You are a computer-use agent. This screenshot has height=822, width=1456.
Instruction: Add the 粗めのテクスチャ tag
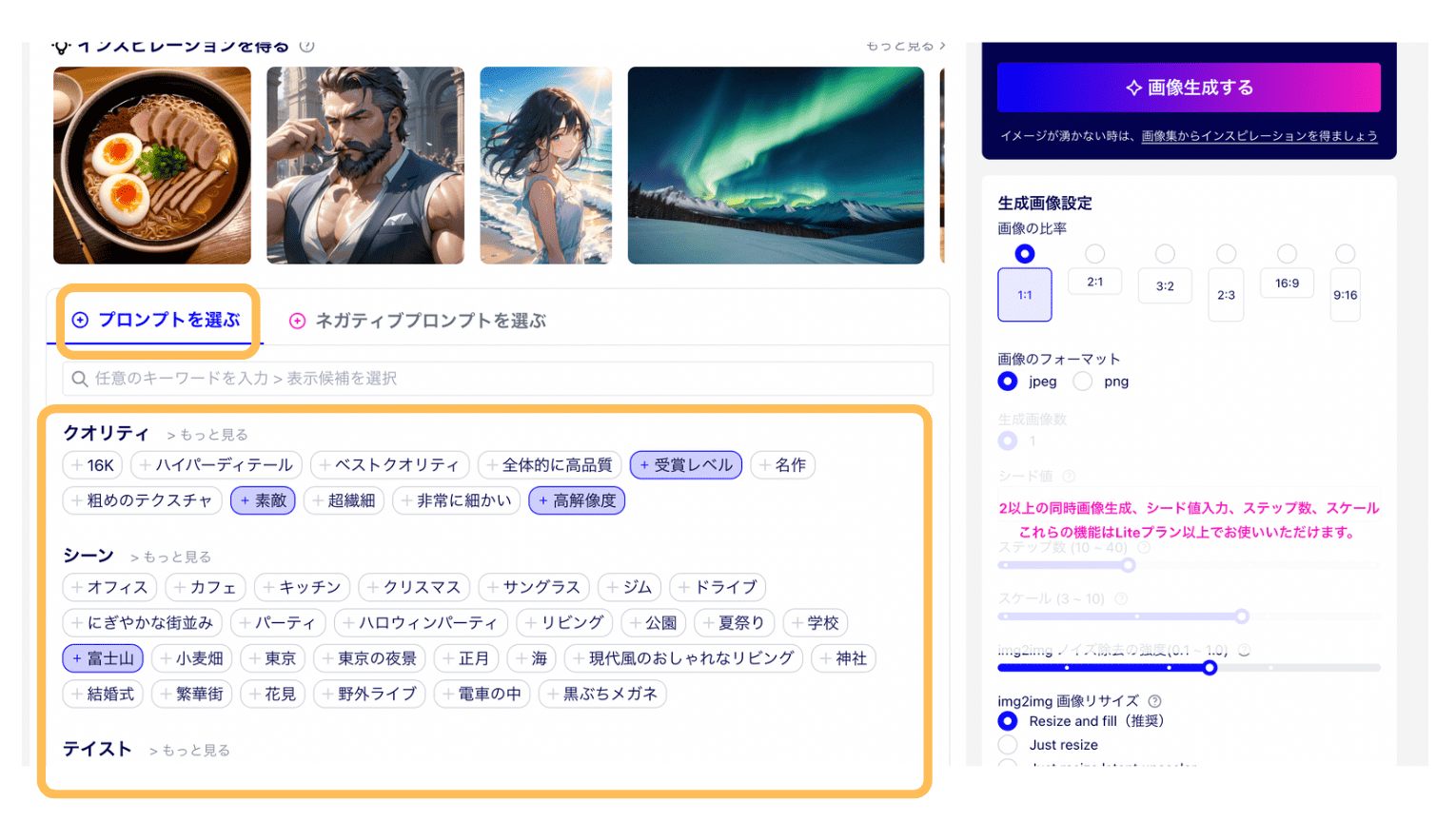142,500
